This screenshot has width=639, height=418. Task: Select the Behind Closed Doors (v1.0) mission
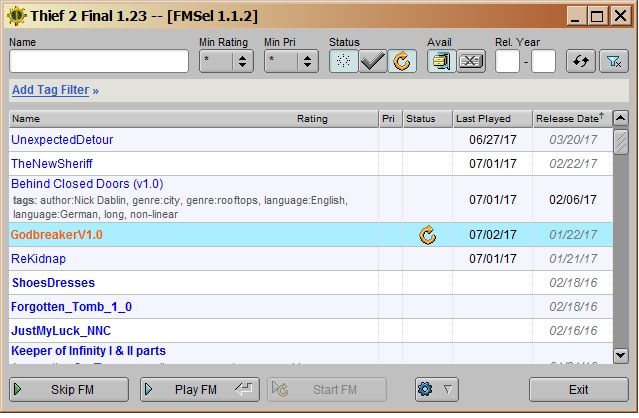click(86, 184)
